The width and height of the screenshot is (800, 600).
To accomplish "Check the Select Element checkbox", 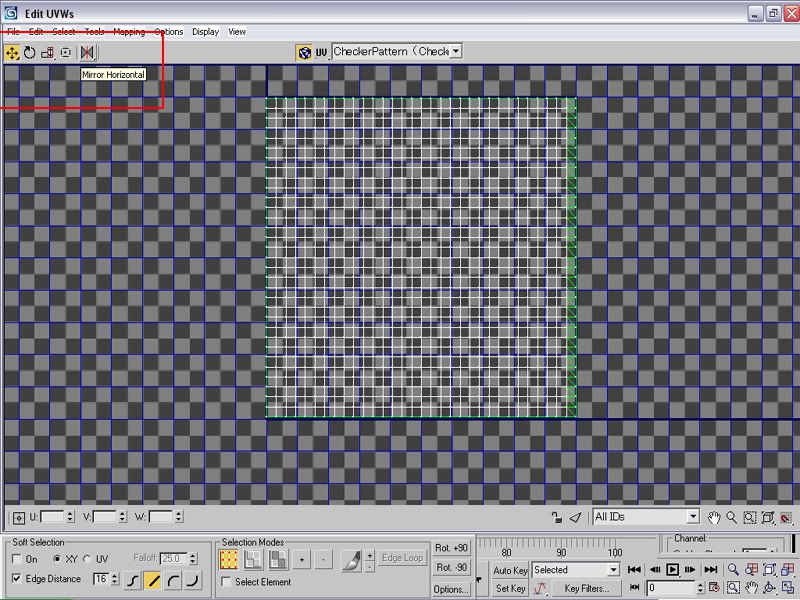I will tap(226, 582).
